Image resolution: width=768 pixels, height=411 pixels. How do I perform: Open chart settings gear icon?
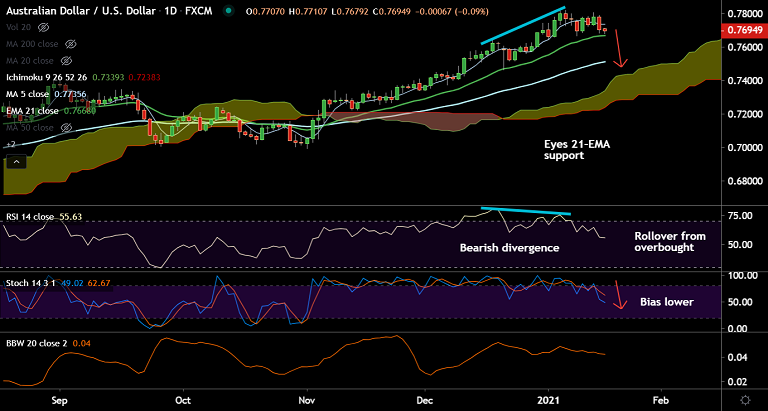745,399
